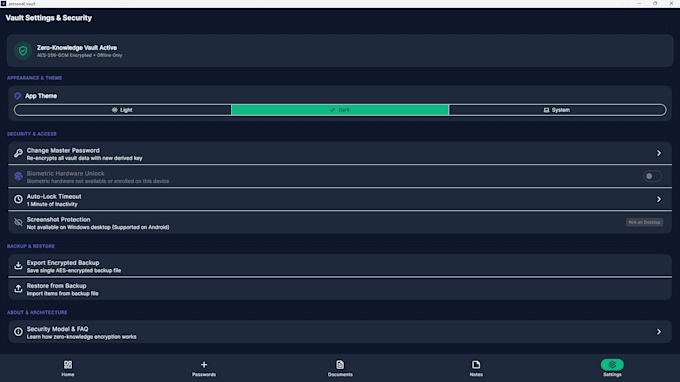Screen dimensions: 680x382
Task: Click the Documents label in bottom navigation
Action: point(340,375)
